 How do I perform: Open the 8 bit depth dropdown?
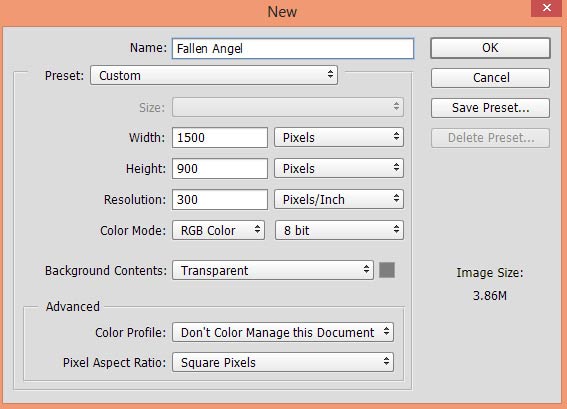pyautogui.click(x=339, y=230)
